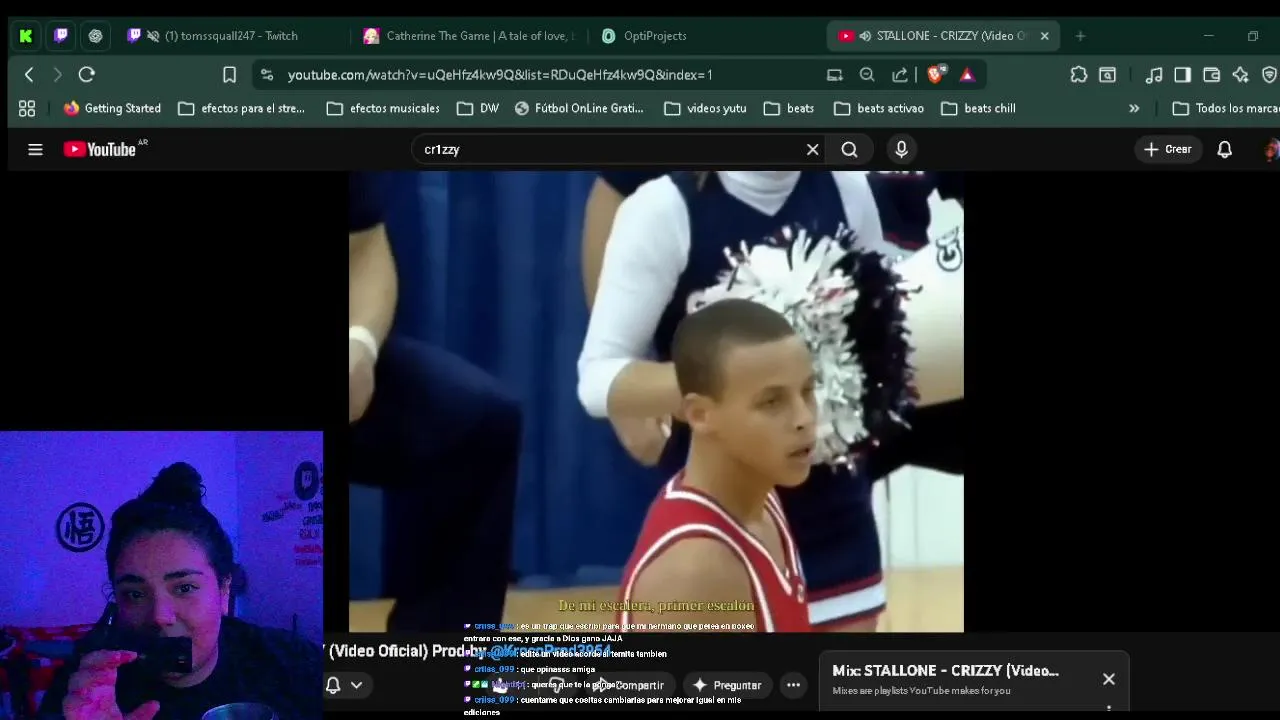The width and height of the screenshot is (1280, 720).
Task: Open Todos los marcadores folder
Action: pyautogui.click(x=1226, y=108)
